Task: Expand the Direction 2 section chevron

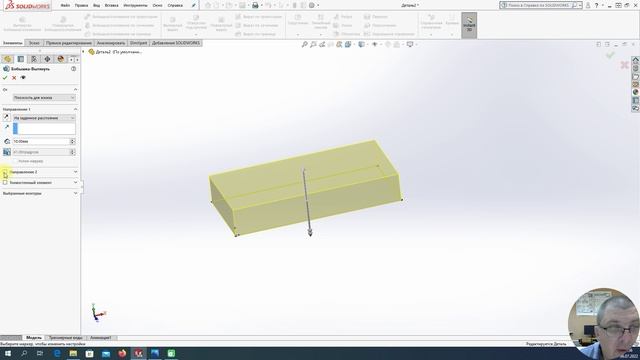Action: pyautogui.click(x=76, y=172)
